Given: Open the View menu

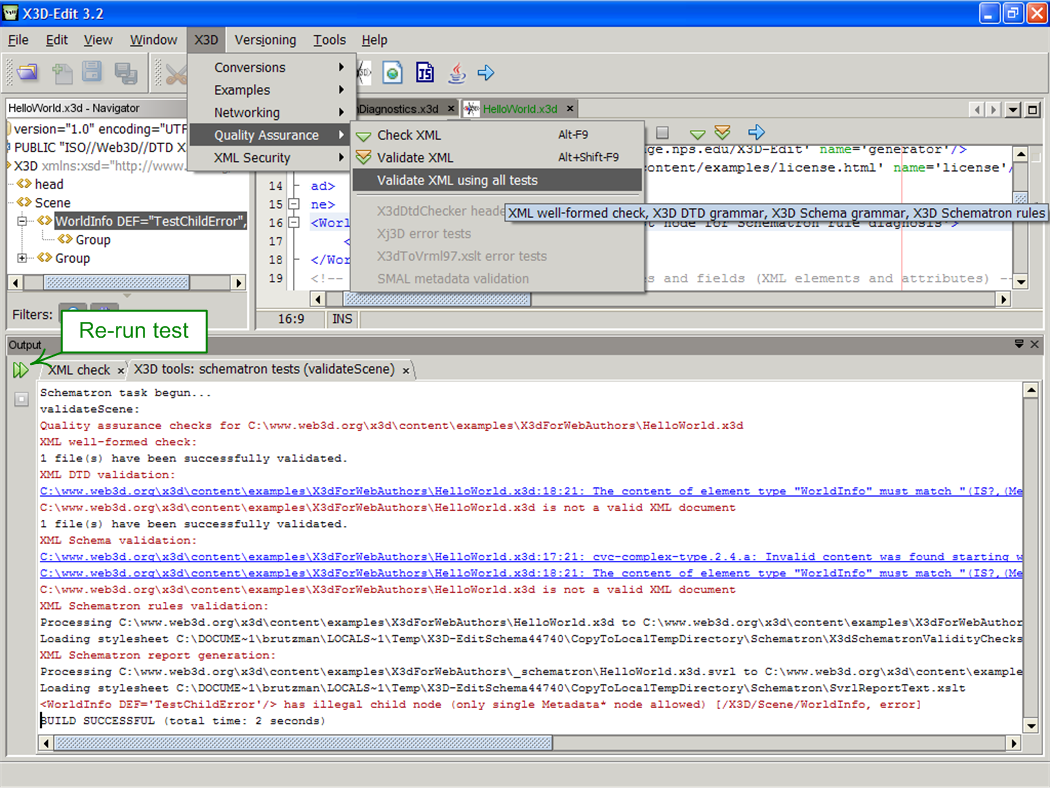Looking at the screenshot, I should [98, 40].
